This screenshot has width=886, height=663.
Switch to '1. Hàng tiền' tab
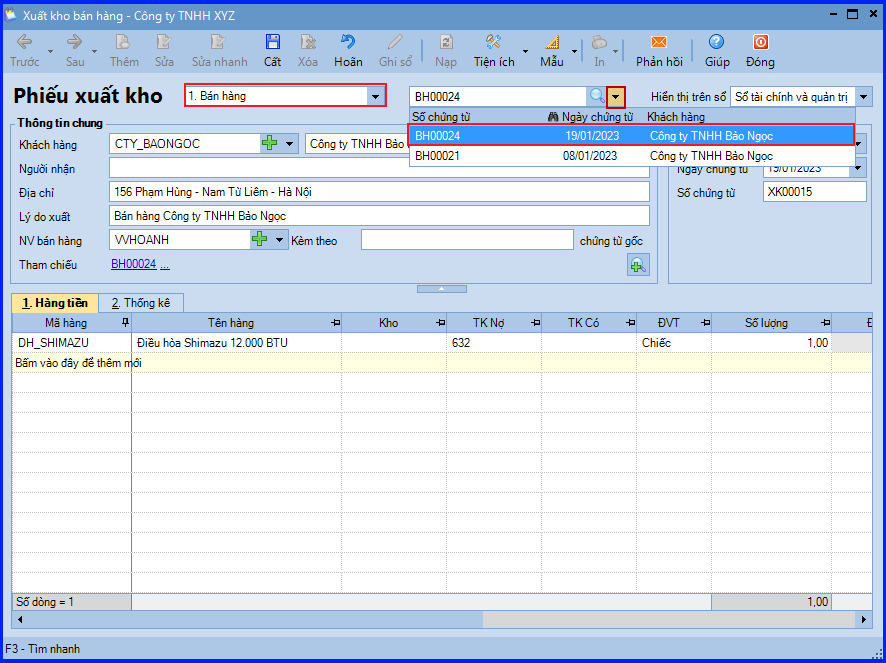click(x=55, y=303)
